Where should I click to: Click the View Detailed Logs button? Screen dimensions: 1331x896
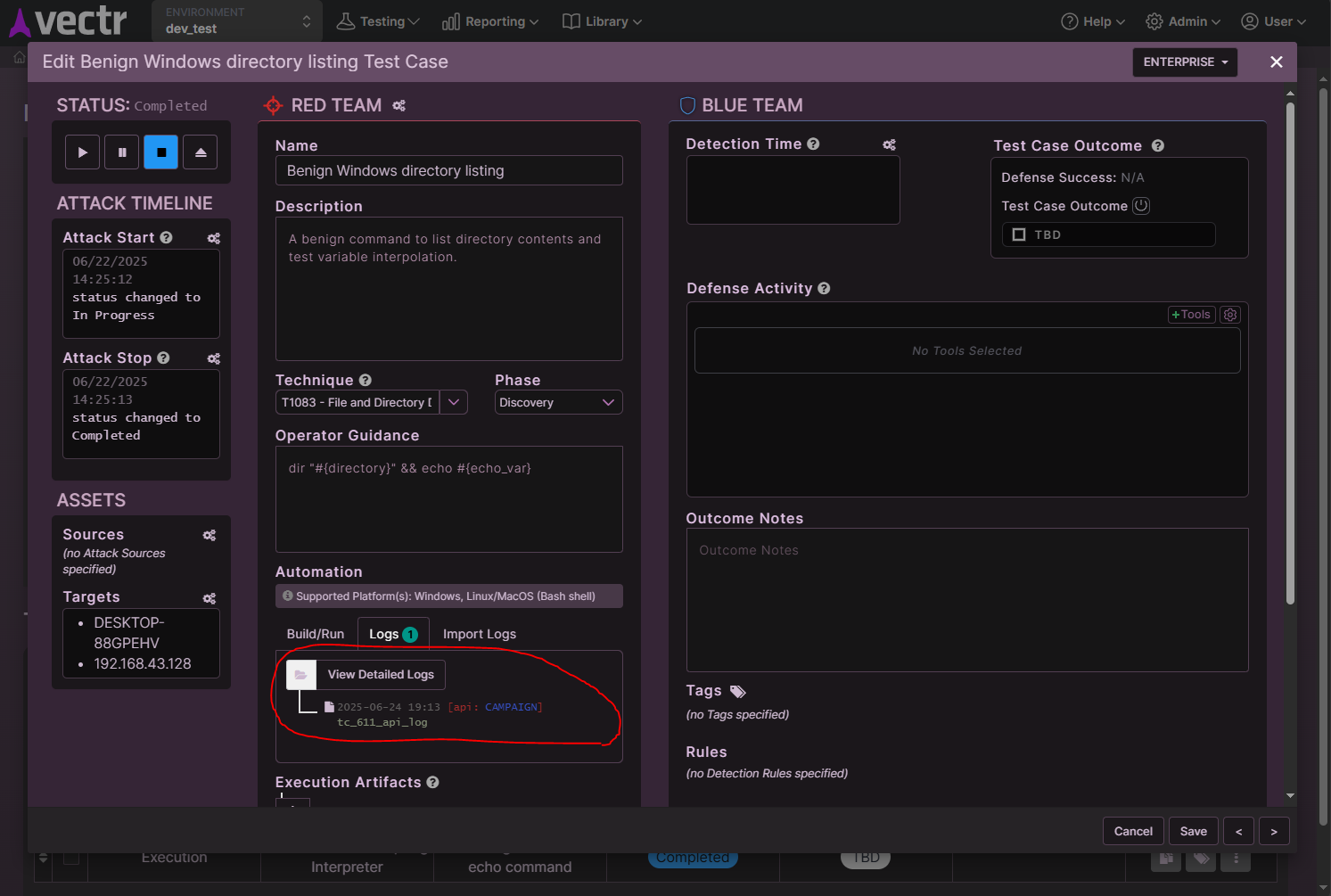pyautogui.click(x=382, y=674)
